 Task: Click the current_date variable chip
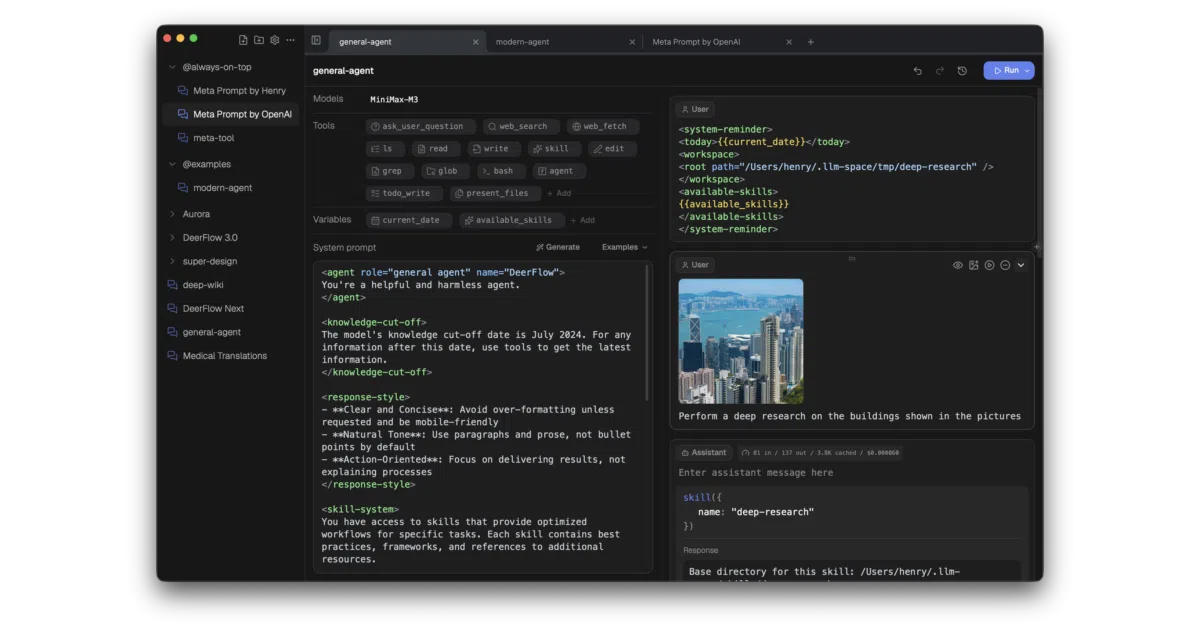pos(408,220)
